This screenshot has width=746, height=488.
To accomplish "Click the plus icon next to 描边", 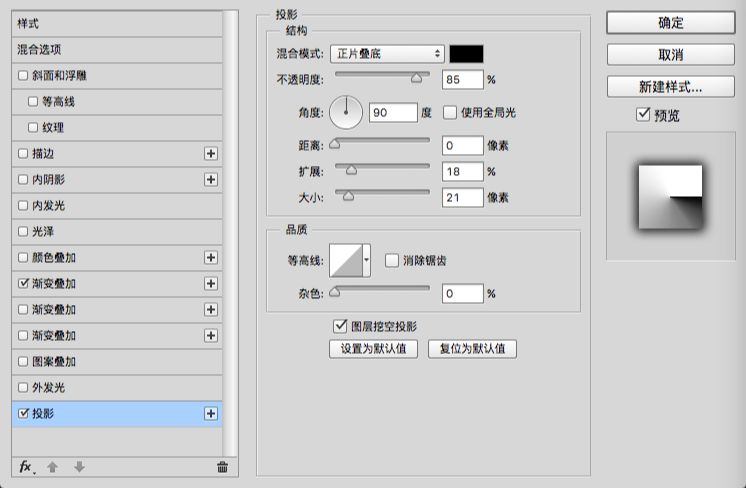I will point(211,154).
